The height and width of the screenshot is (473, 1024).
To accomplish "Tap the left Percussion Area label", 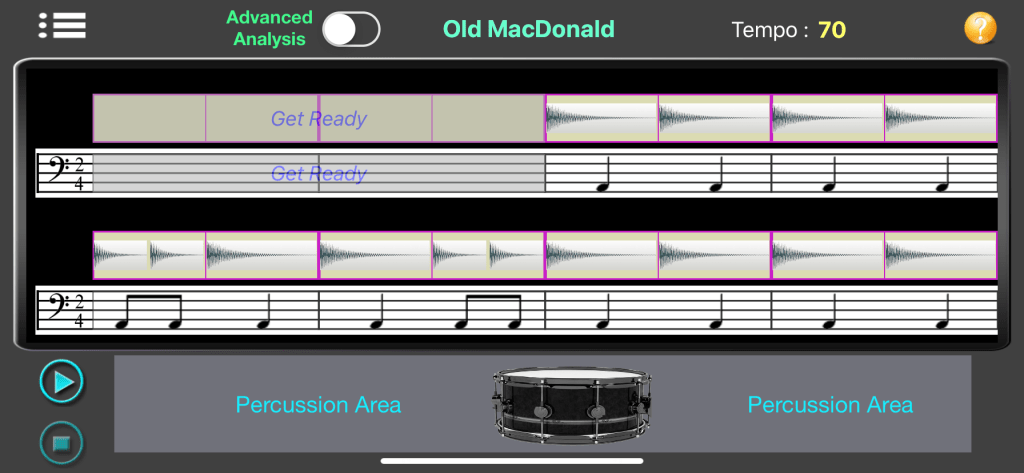I will (318, 404).
